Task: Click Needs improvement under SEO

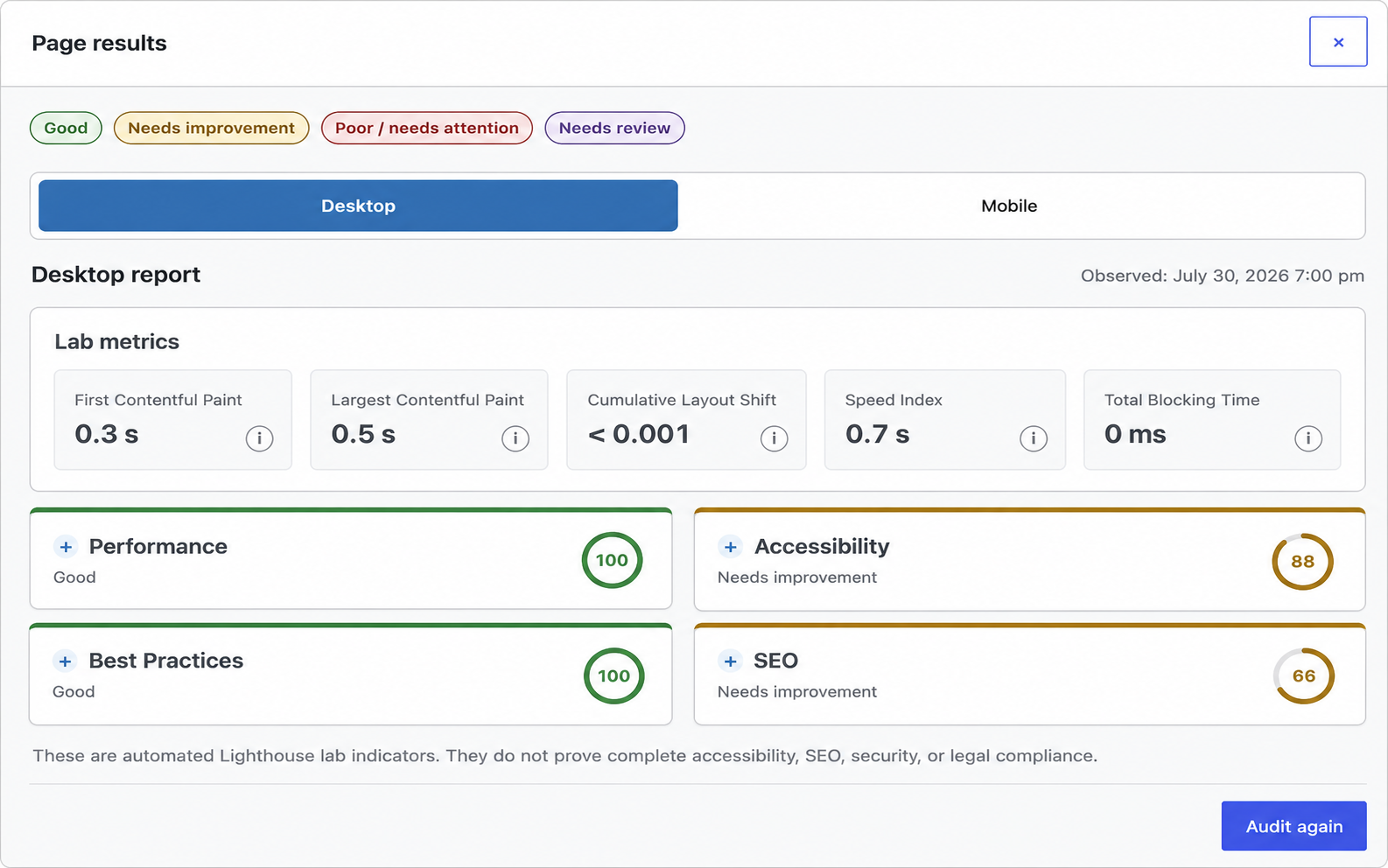Action: click(797, 692)
